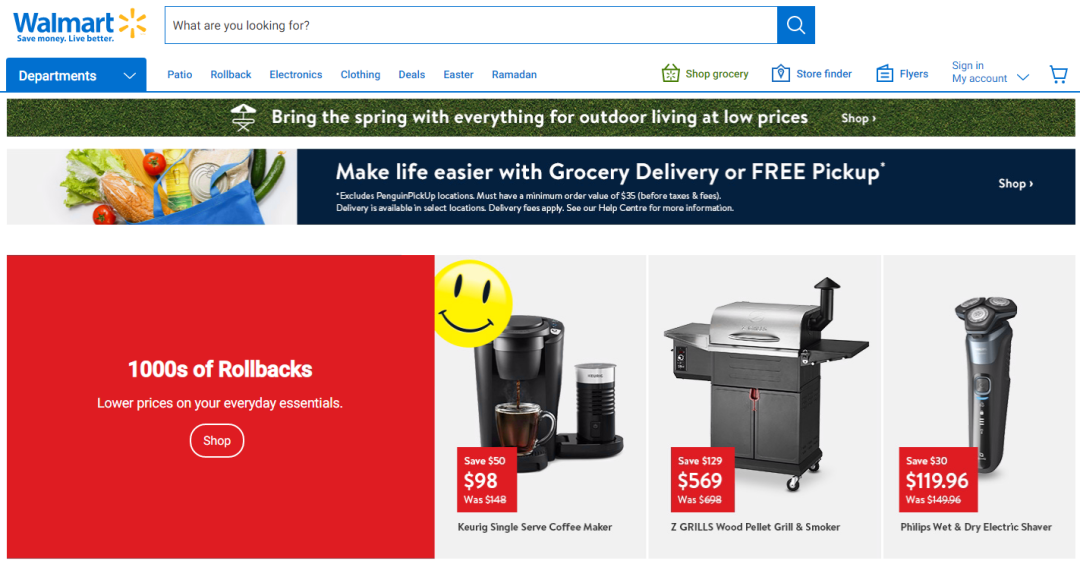The height and width of the screenshot is (567, 1080).
Task: Expand the Departments dropdown menu
Action: click(x=76, y=75)
